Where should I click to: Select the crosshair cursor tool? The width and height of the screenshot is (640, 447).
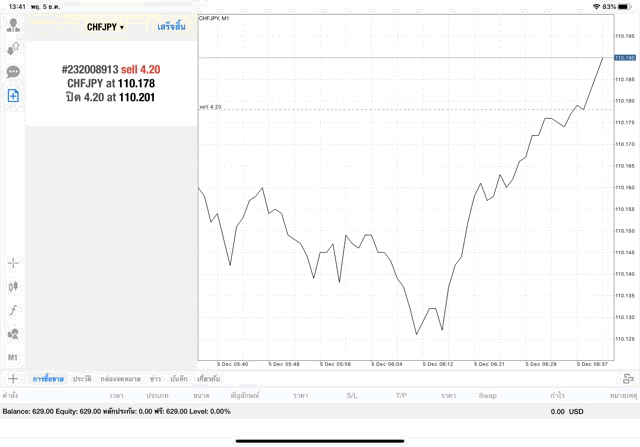[x=13, y=263]
